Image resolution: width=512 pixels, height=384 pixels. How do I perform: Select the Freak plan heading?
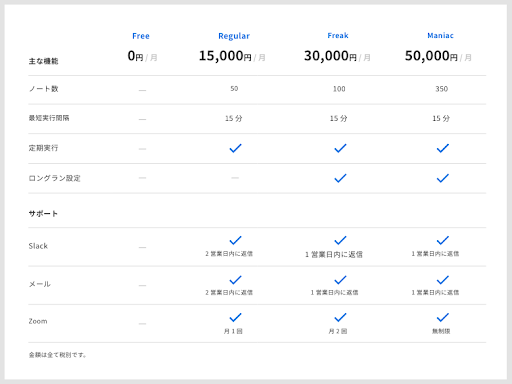click(338, 35)
